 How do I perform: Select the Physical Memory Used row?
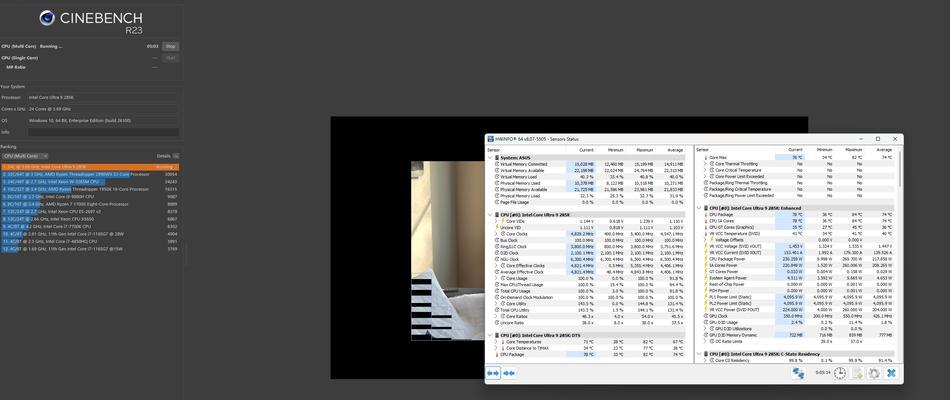pos(588,183)
